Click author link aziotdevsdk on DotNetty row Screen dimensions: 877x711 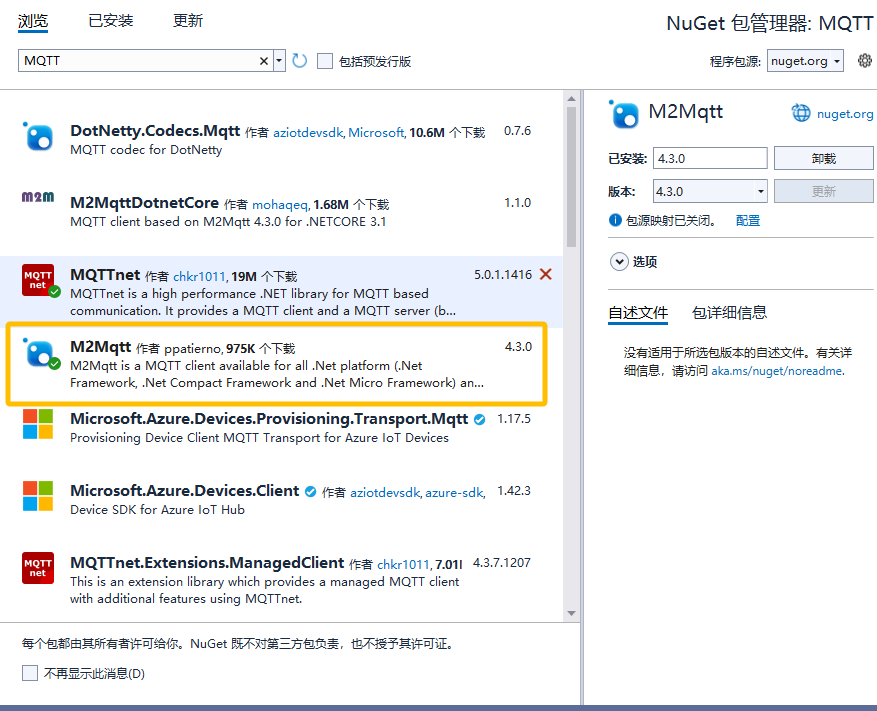[308, 133]
